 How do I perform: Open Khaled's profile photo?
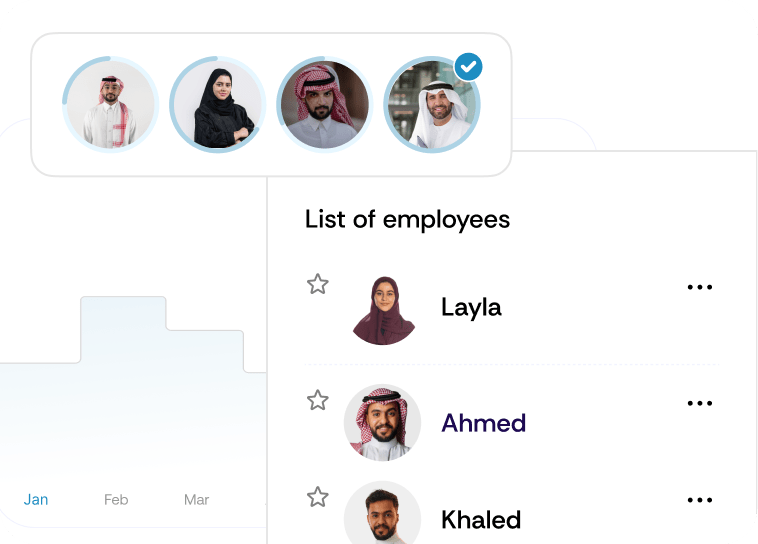[x=382, y=515]
